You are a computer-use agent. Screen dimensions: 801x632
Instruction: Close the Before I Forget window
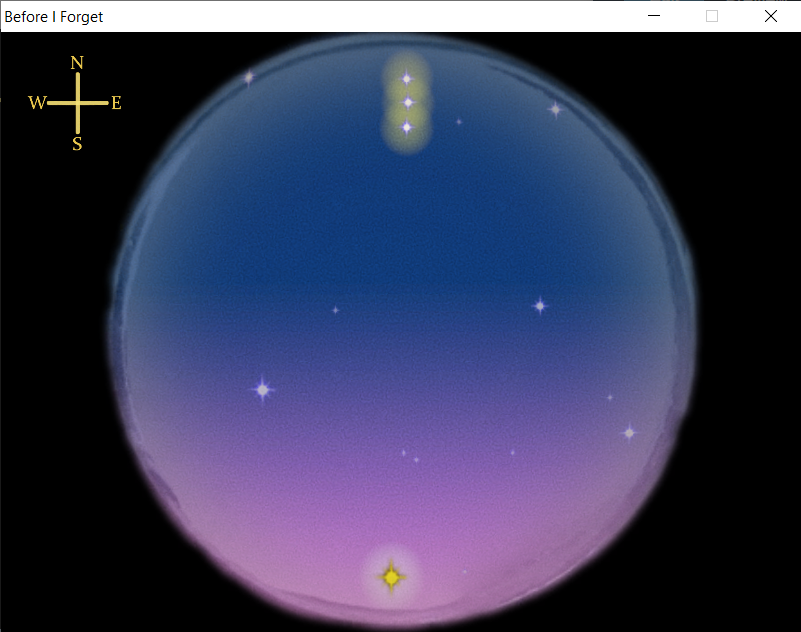click(x=771, y=16)
